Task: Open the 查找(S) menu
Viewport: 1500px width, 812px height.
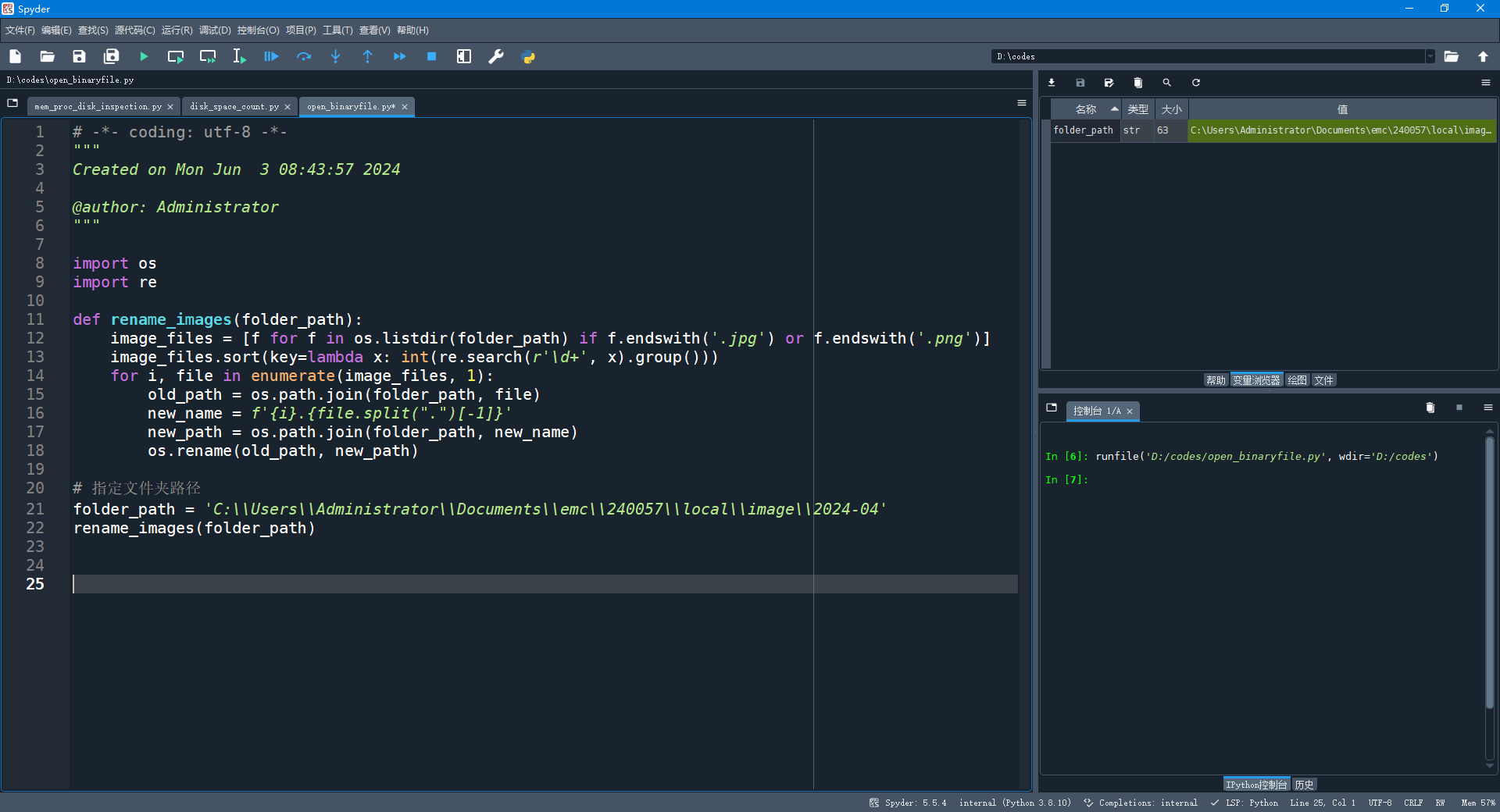Action: [x=93, y=30]
